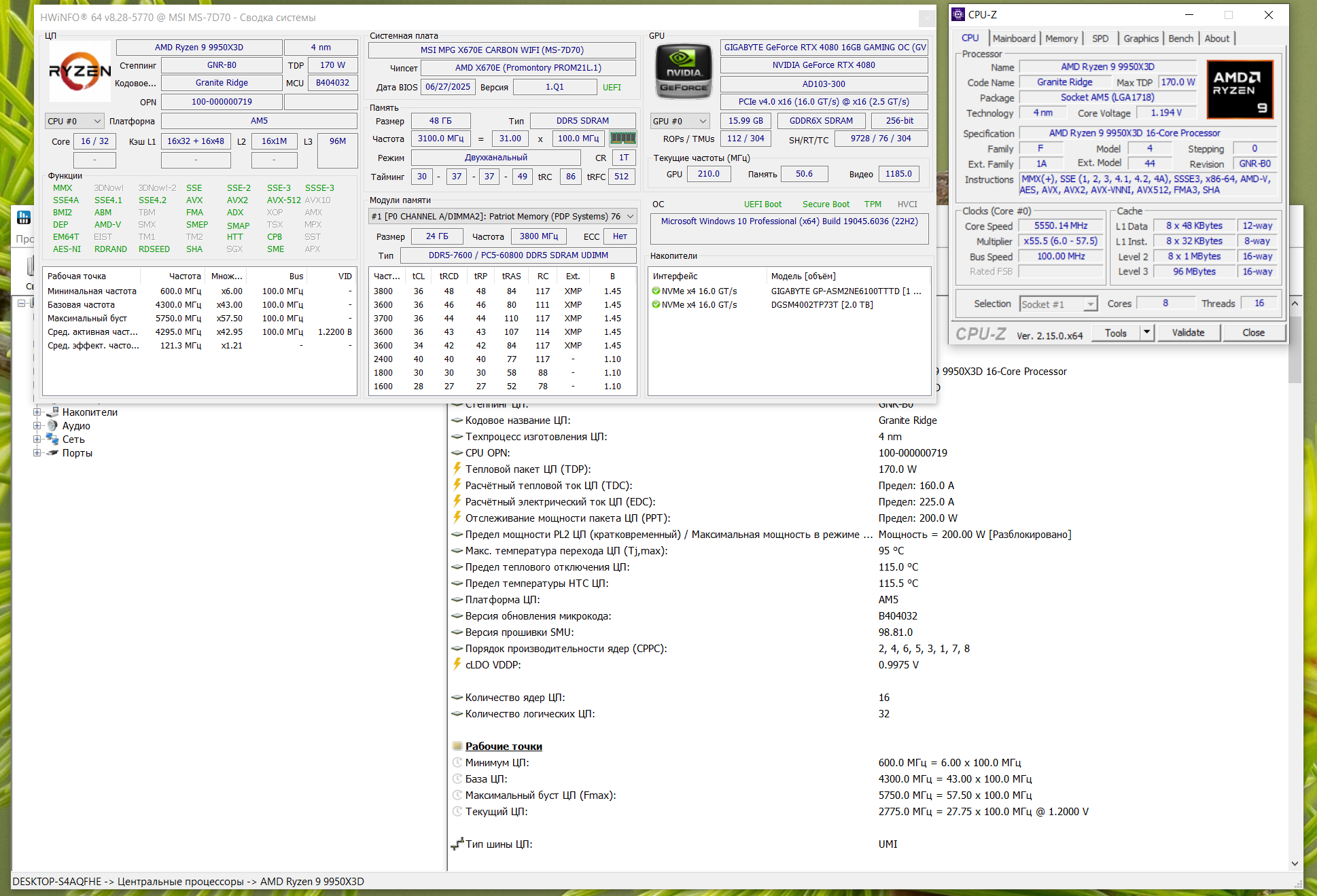This screenshot has width=1317, height=896.
Task: Click the scroll down arrow of details pane
Action: (1295, 864)
